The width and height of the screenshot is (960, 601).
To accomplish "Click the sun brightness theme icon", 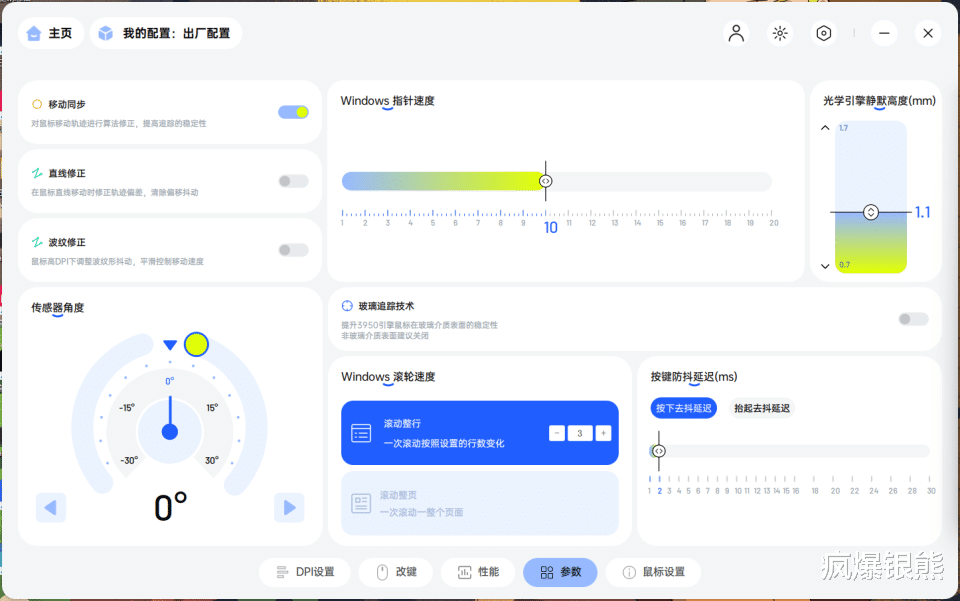I will point(780,33).
